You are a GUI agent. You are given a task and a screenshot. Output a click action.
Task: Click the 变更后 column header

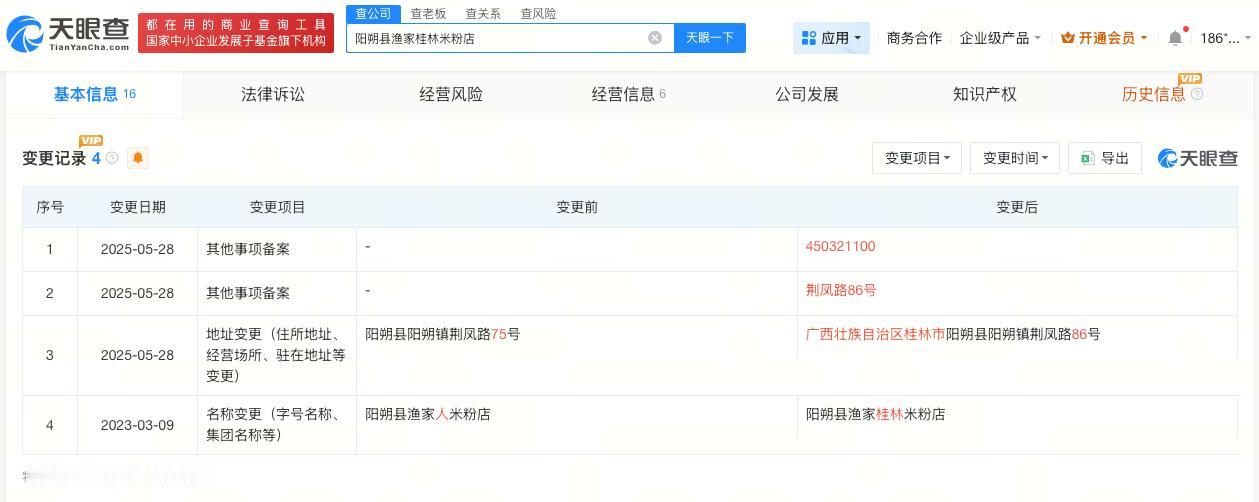(1017, 207)
